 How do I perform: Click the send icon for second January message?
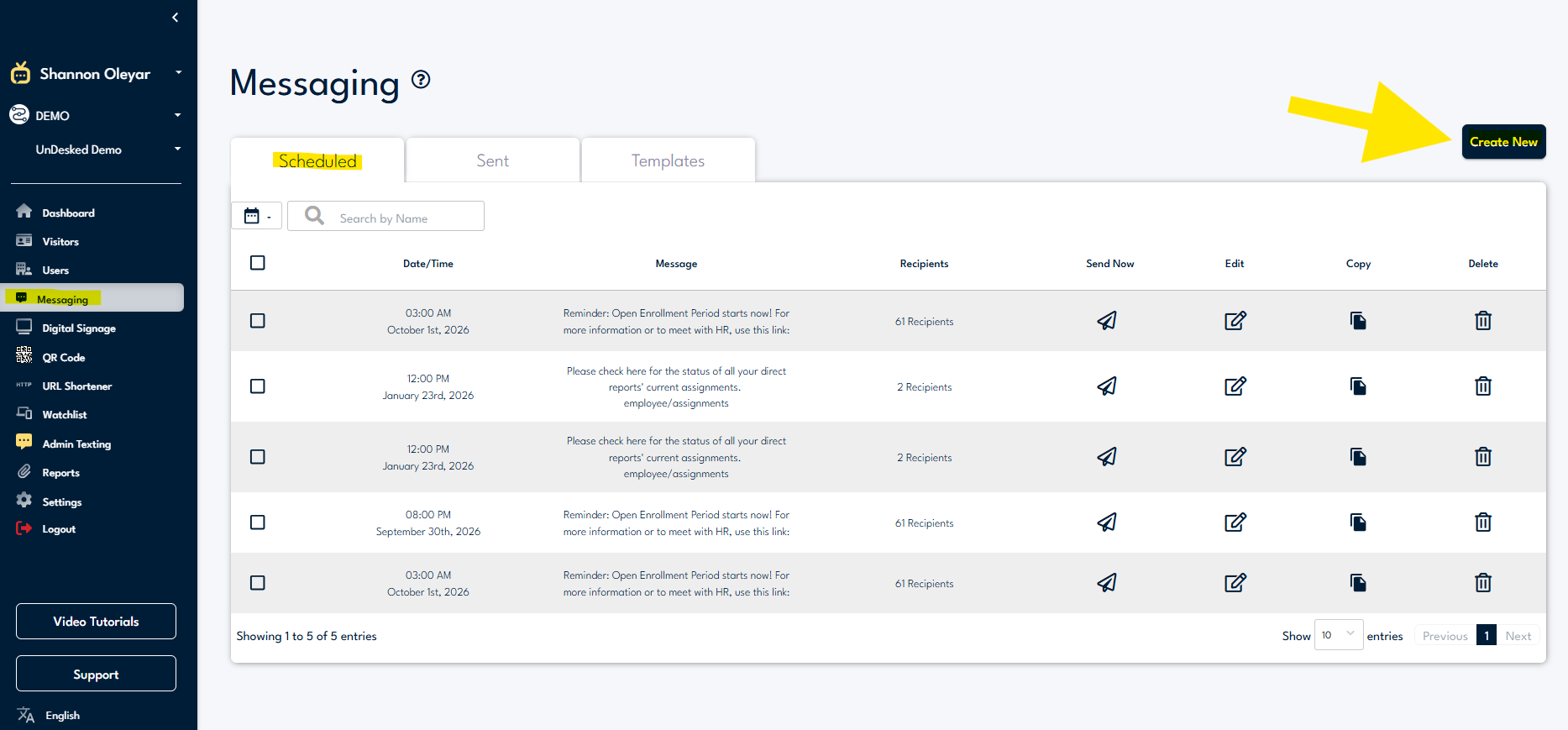pos(1107,457)
